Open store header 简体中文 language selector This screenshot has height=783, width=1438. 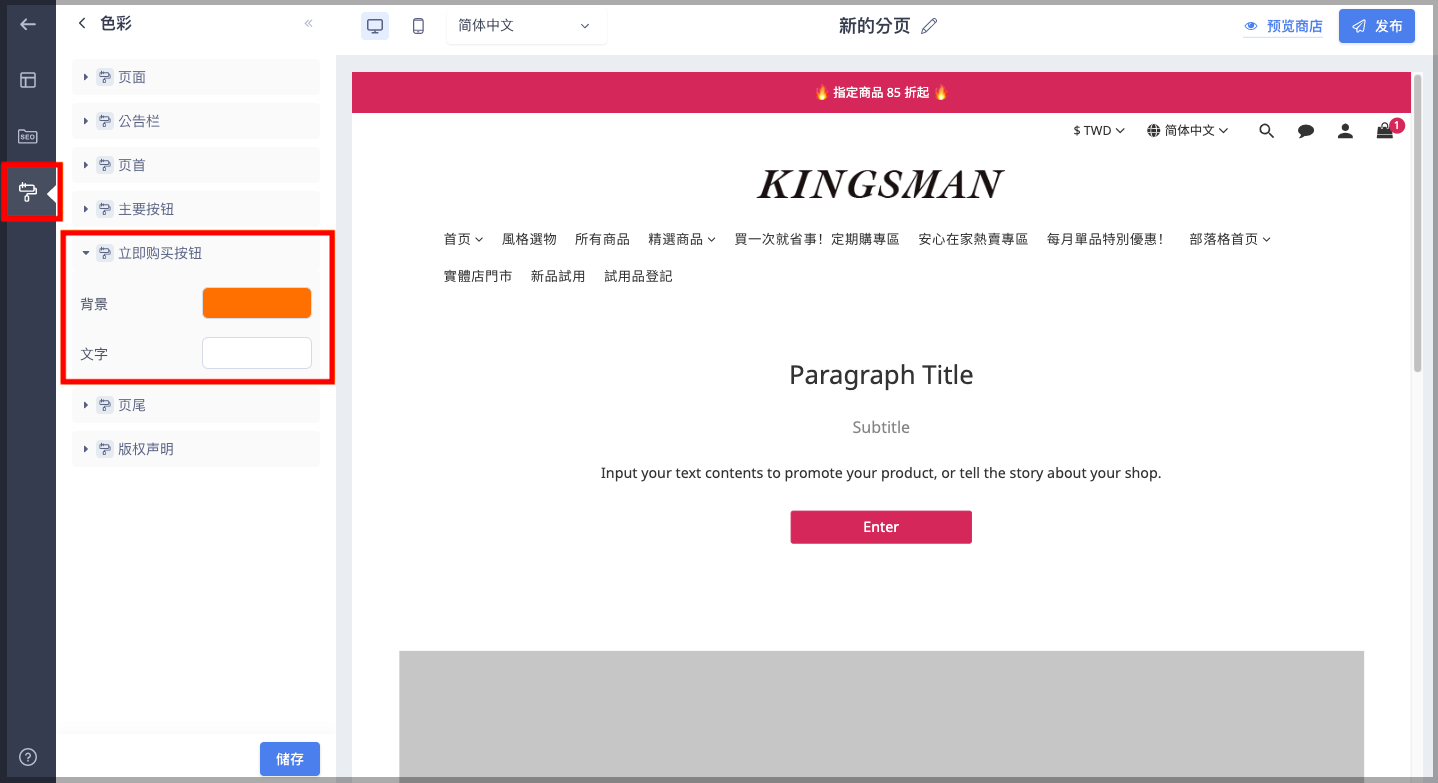1188,131
